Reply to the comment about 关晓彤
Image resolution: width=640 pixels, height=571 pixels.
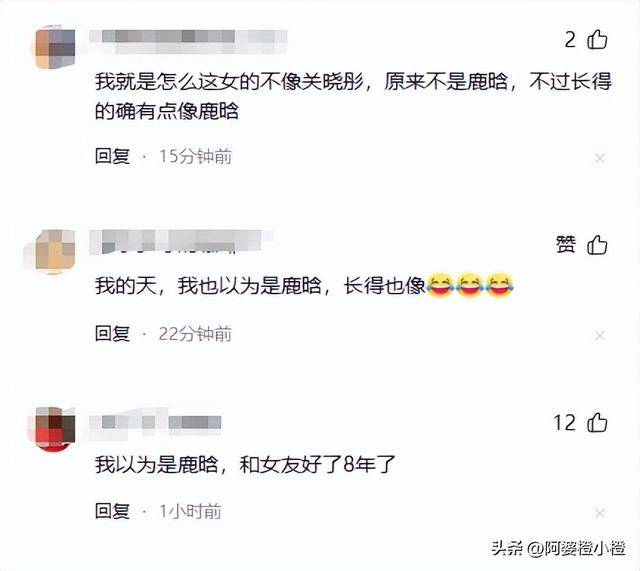[x=112, y=156]
